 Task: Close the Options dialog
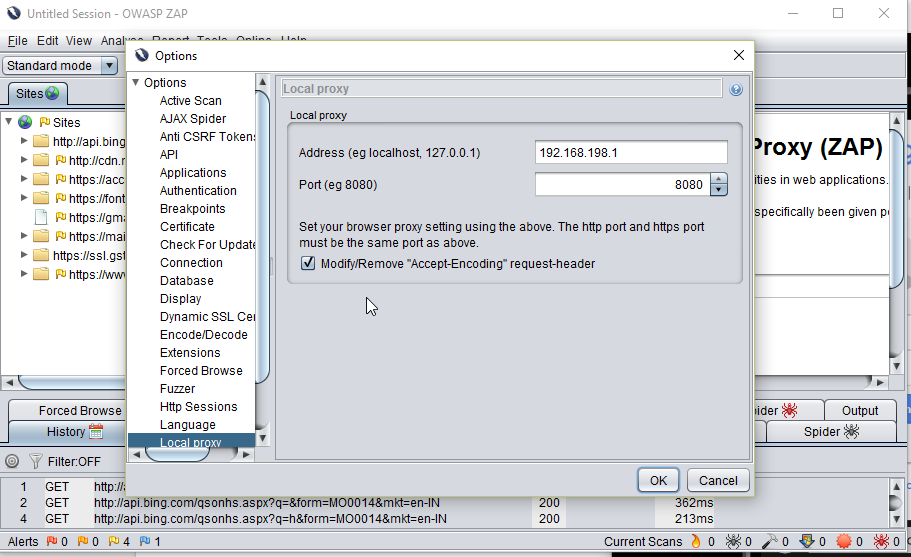point(738,55)
